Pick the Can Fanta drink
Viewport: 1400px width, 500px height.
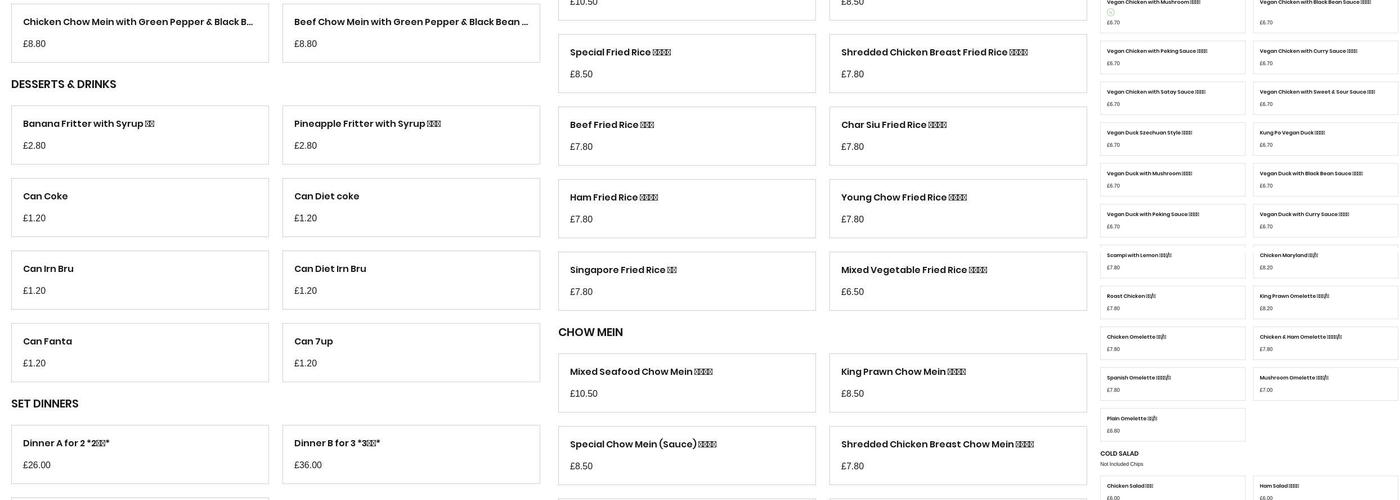tap(140, 352)
